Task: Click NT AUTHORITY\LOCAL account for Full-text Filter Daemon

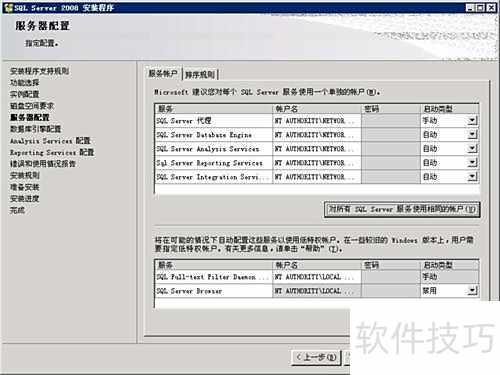Action: (317, 277)
